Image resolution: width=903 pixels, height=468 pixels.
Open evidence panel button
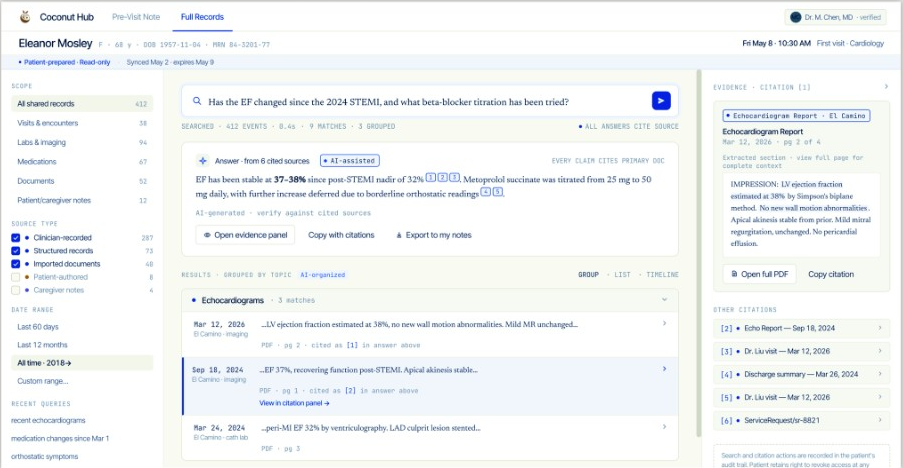245,235
